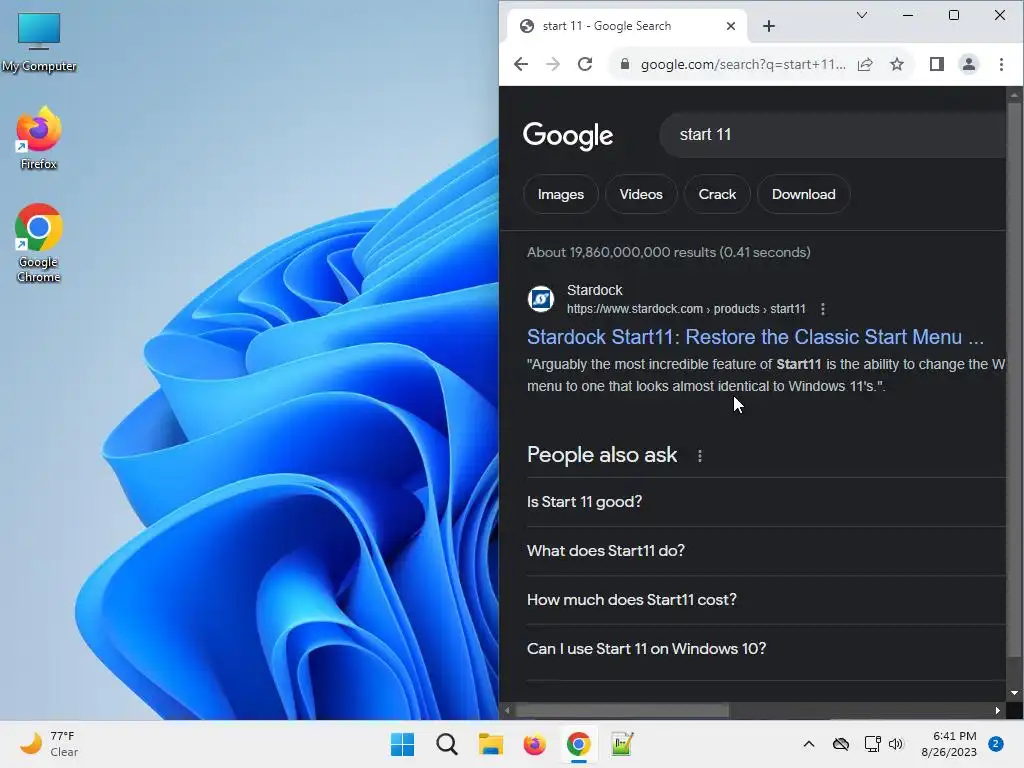This screenshot has width=1024, height=768.
Task: Click Stardock favicon on the result
Action: tap(541, 299)
